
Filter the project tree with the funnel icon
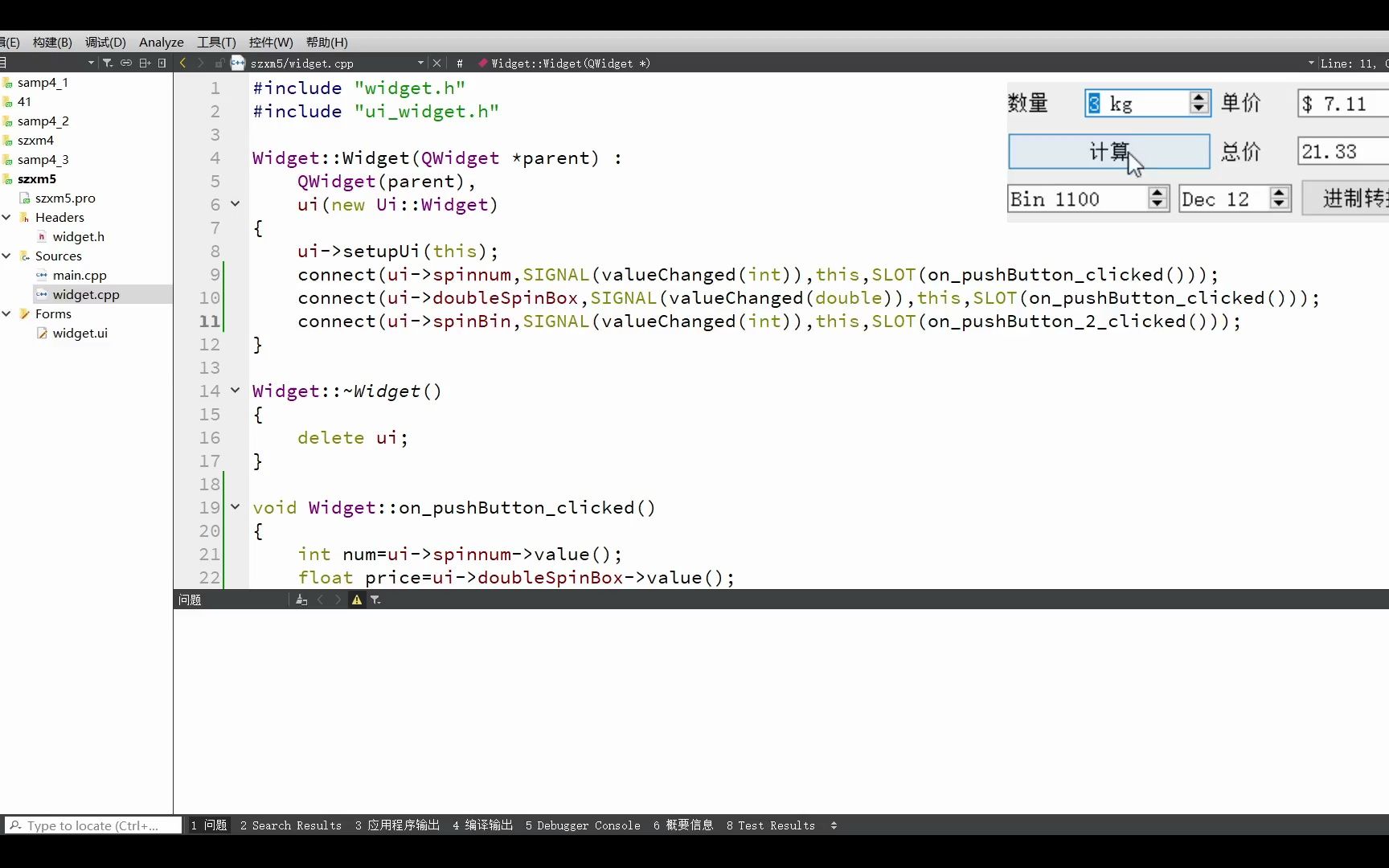[109, 63]
